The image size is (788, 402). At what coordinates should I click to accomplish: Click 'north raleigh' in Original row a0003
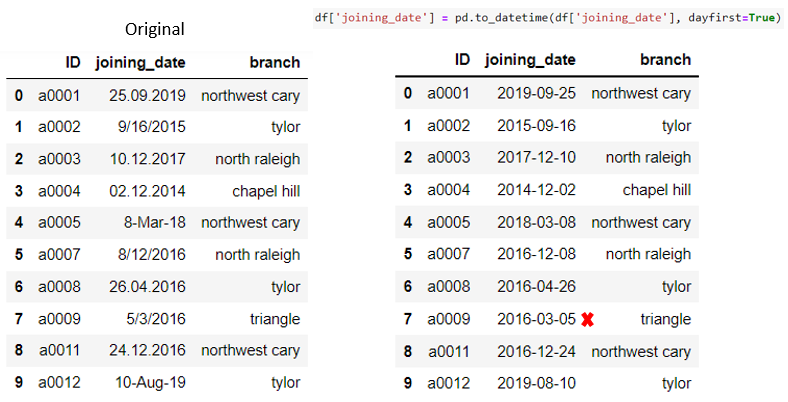pyautogui.click(x=258, y=159)
